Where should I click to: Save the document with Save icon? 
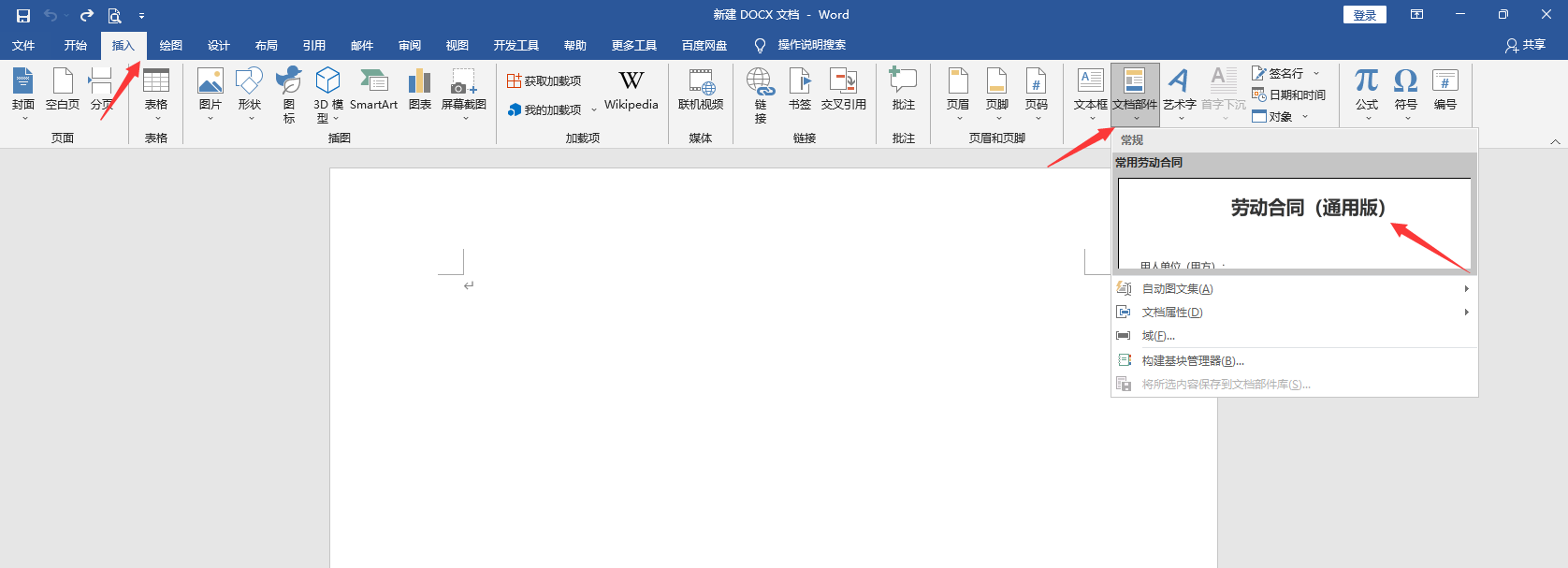click(23, 15)
